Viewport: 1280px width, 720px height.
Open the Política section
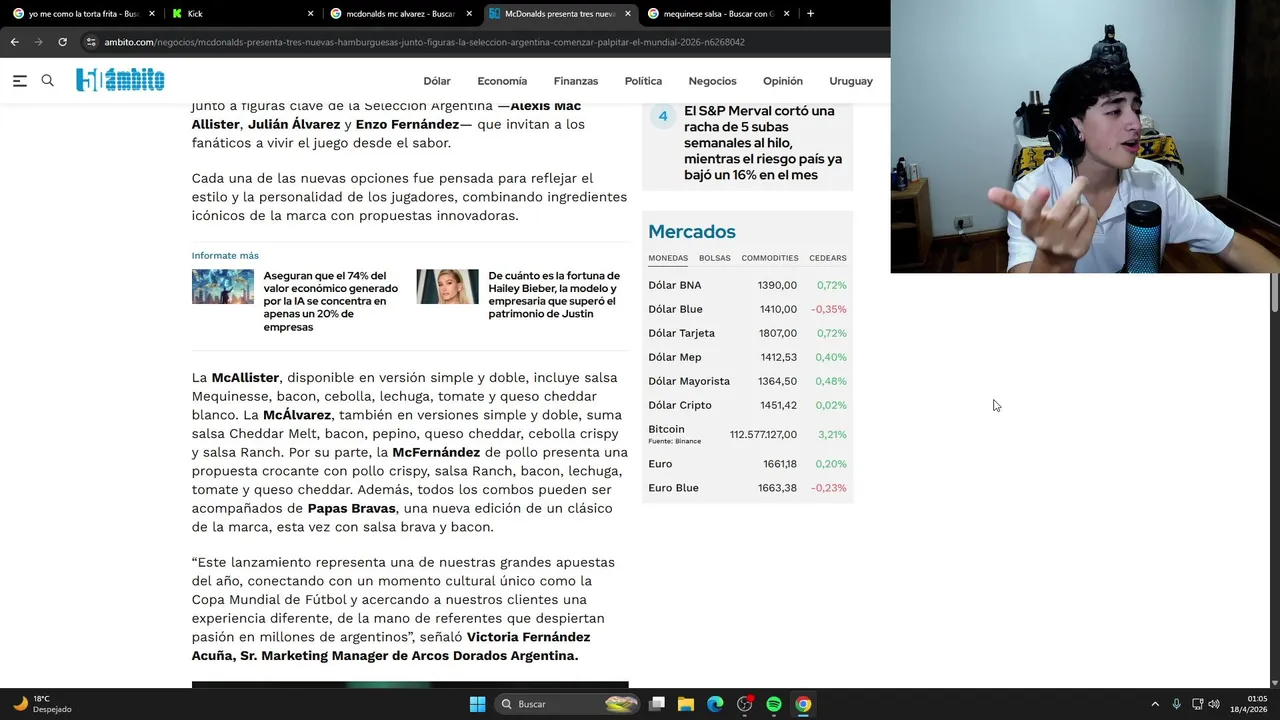643,81
